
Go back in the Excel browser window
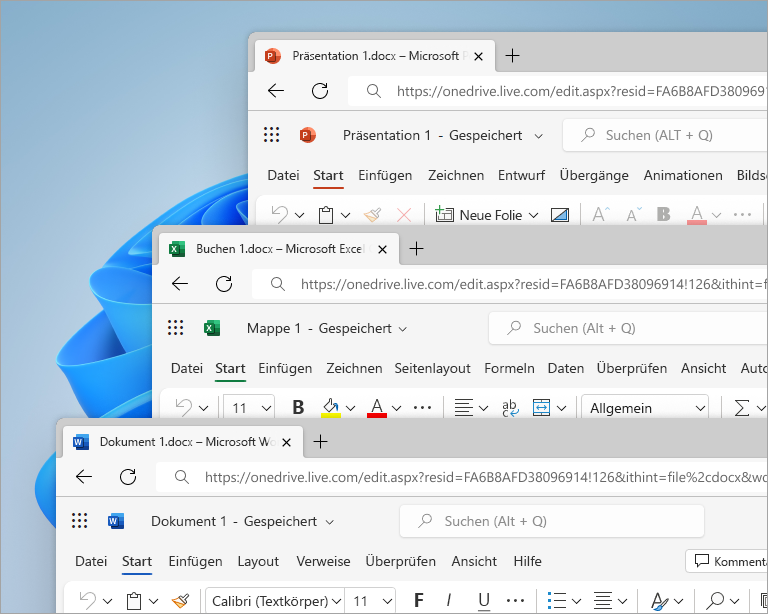coord(180,283)
